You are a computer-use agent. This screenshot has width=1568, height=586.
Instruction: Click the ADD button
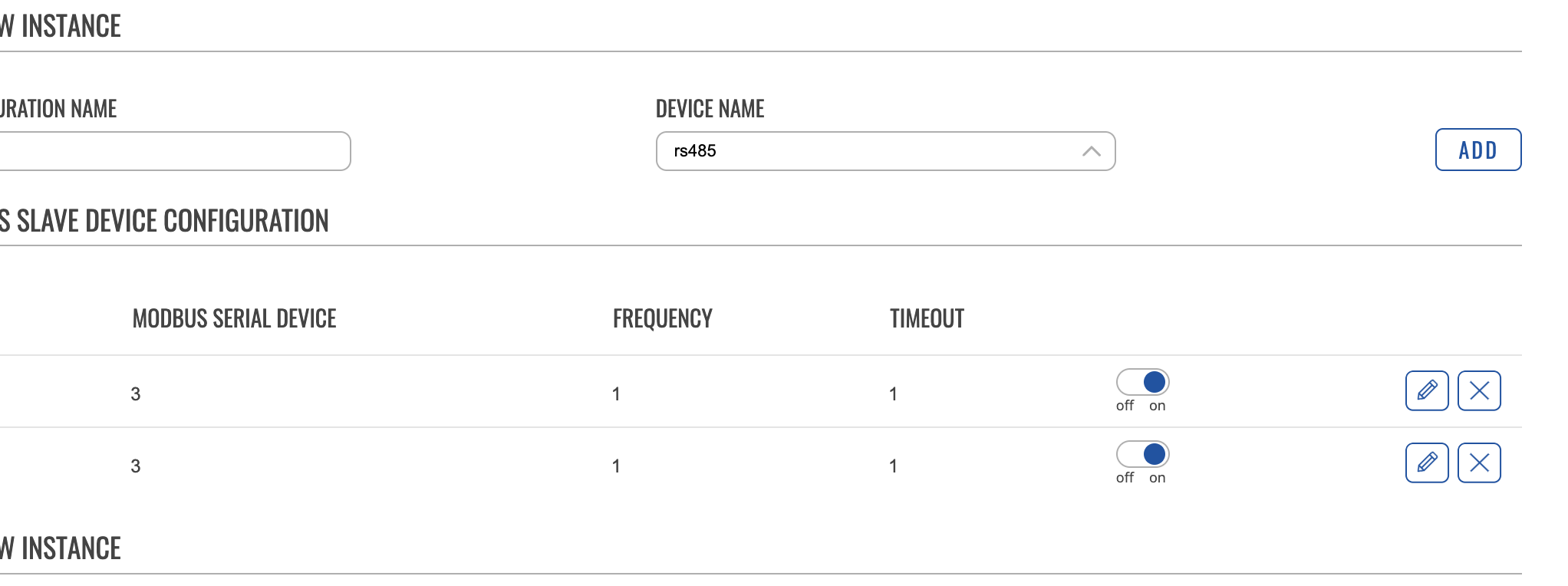pyautogui.click(x=1478, y=150)
